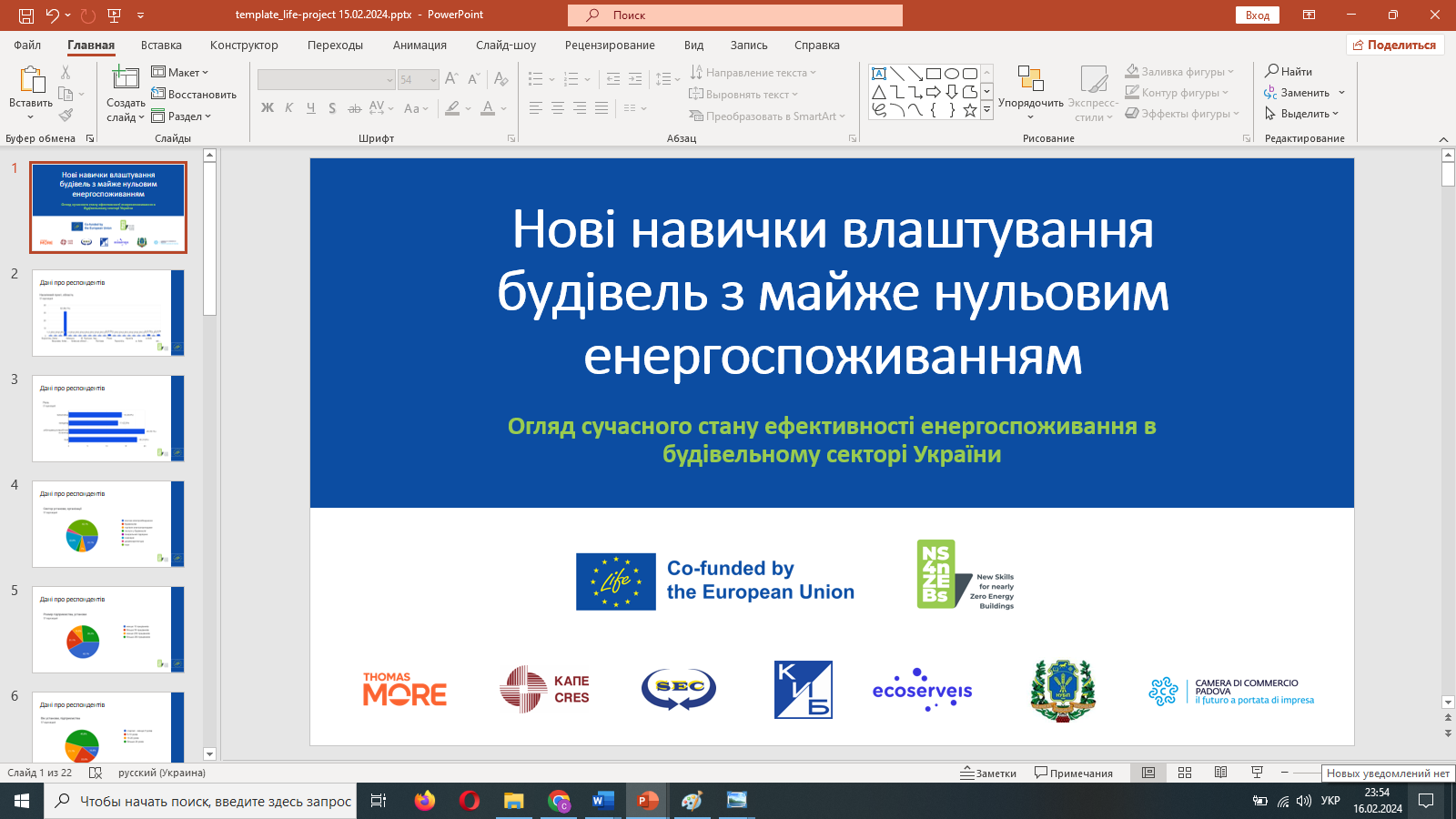Click the Вход sign-in button
The width and height of the screenshot is (1456, 819).
tap(1257, 15)
